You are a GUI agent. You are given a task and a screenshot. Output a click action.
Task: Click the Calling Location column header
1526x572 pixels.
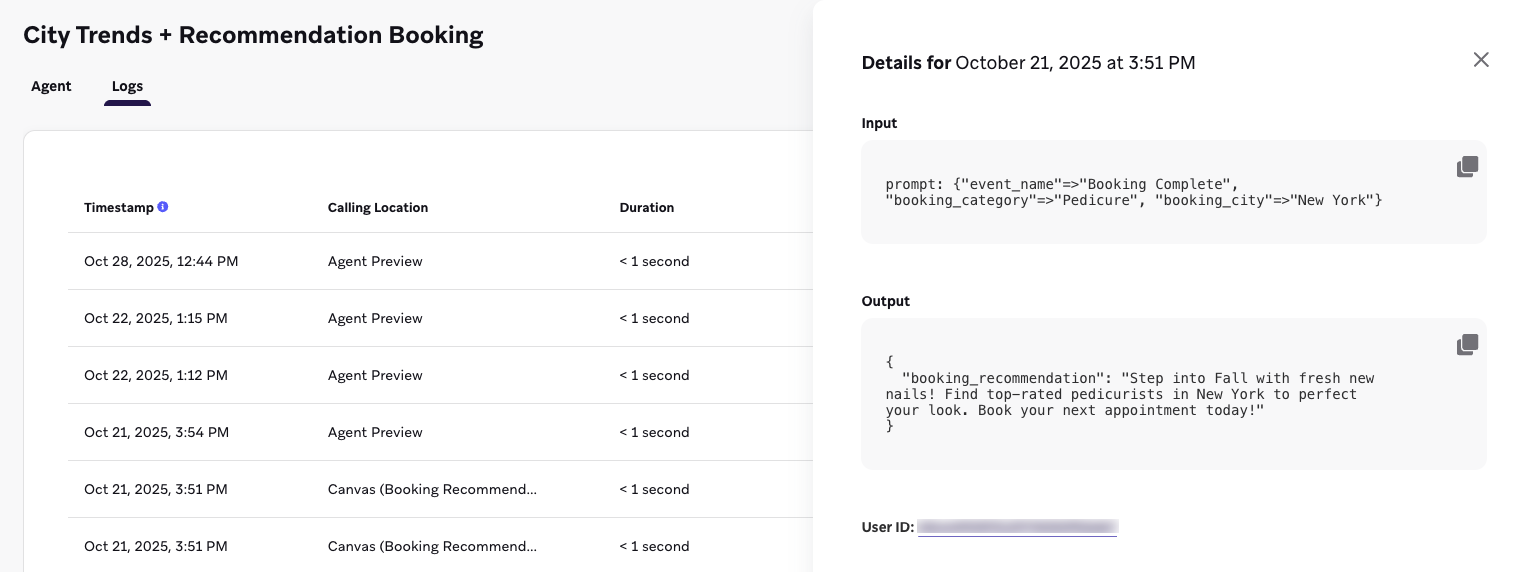pos(377,208)
